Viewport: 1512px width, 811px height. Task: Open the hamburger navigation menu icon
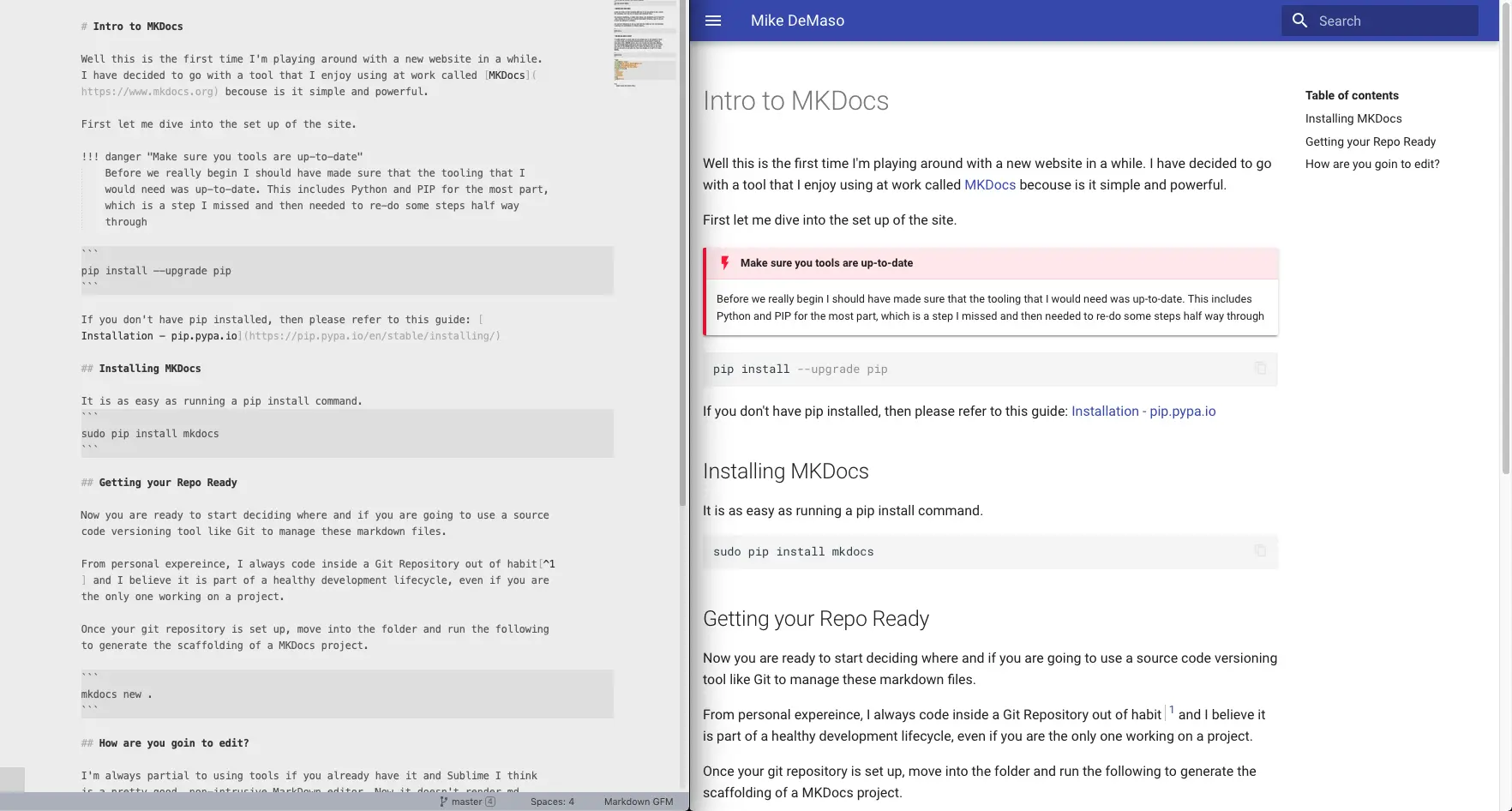tap(713, 21)
